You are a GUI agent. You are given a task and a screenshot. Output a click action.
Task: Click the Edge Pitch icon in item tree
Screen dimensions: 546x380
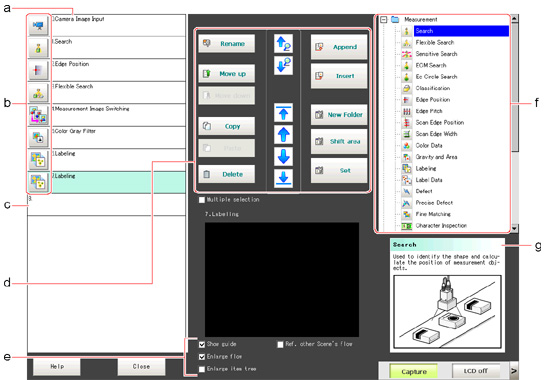tap(406, 111)
